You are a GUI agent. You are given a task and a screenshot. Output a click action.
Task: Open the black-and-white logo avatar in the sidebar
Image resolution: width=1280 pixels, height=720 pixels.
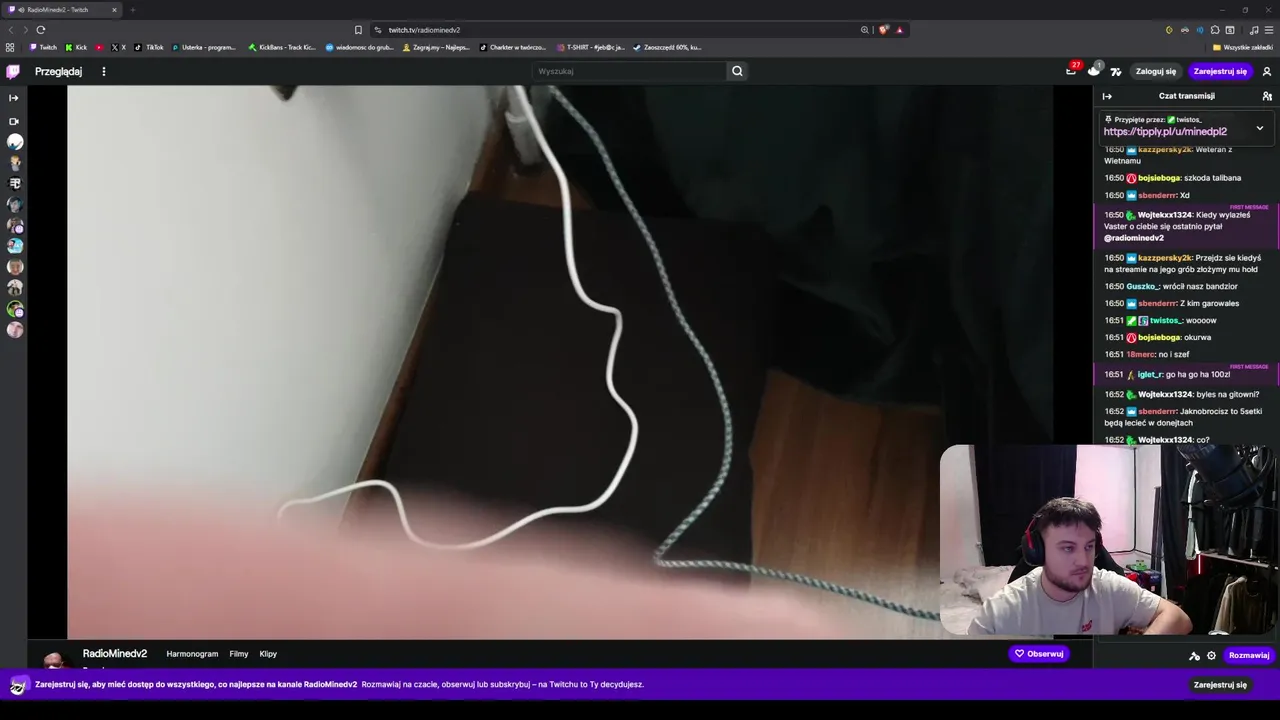15,184
